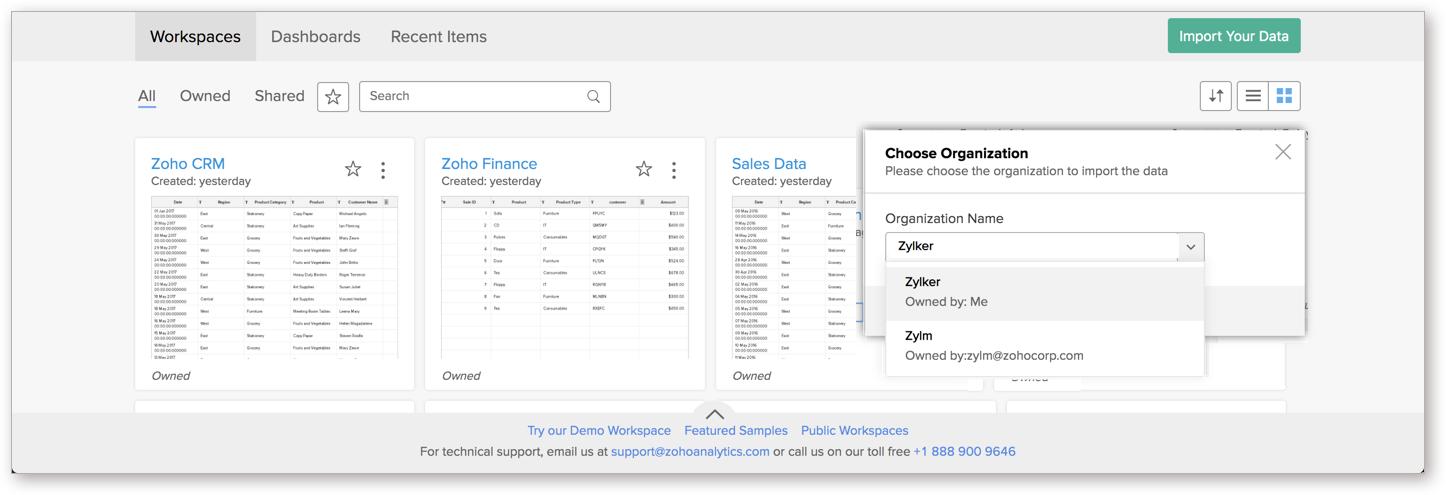
Task: Click the 'Choose Organization' dialog heading
Action: [x=957, y=153]
